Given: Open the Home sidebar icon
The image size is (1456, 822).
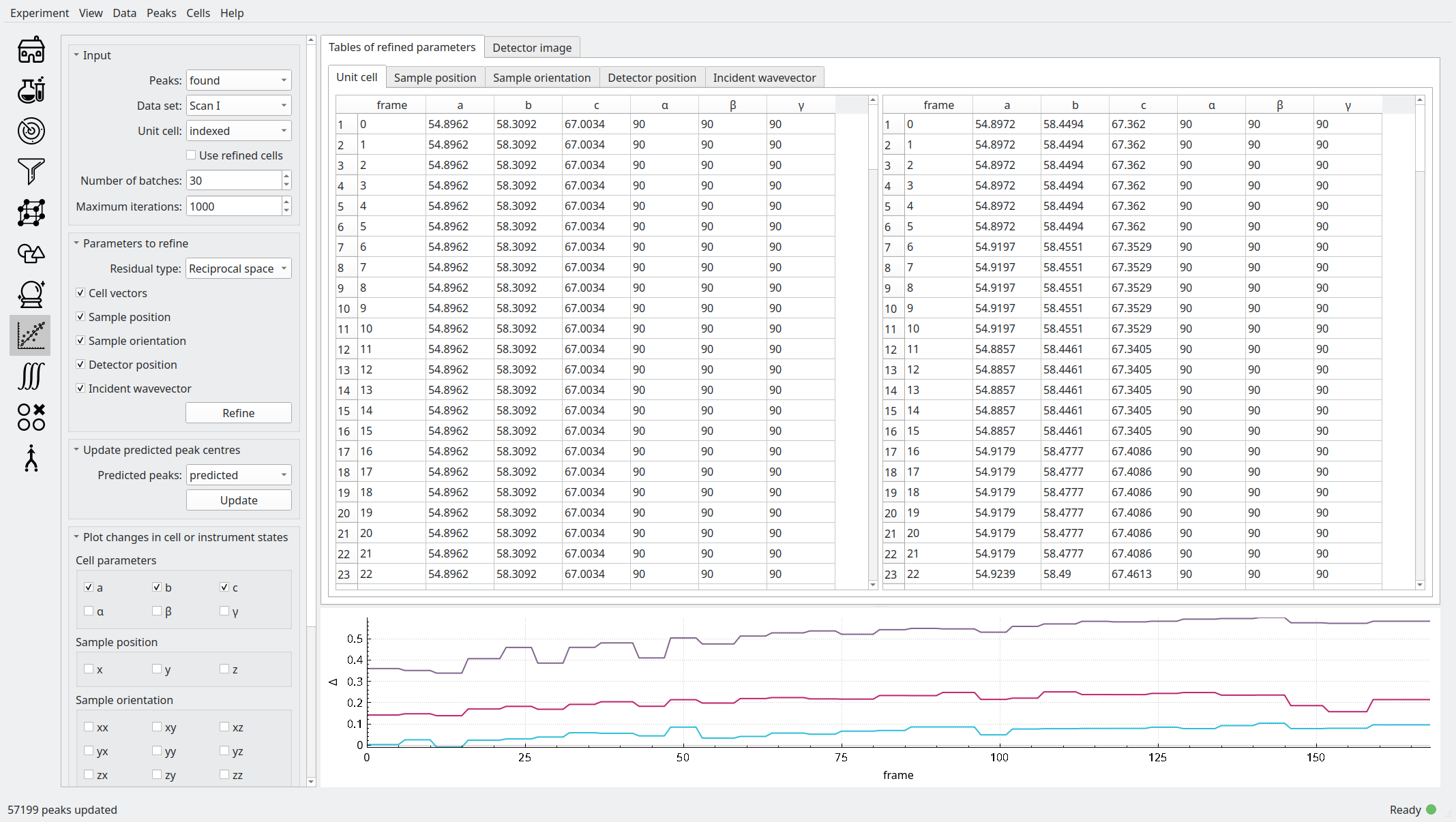Looking at the screenshot, I should click(31, 50).
